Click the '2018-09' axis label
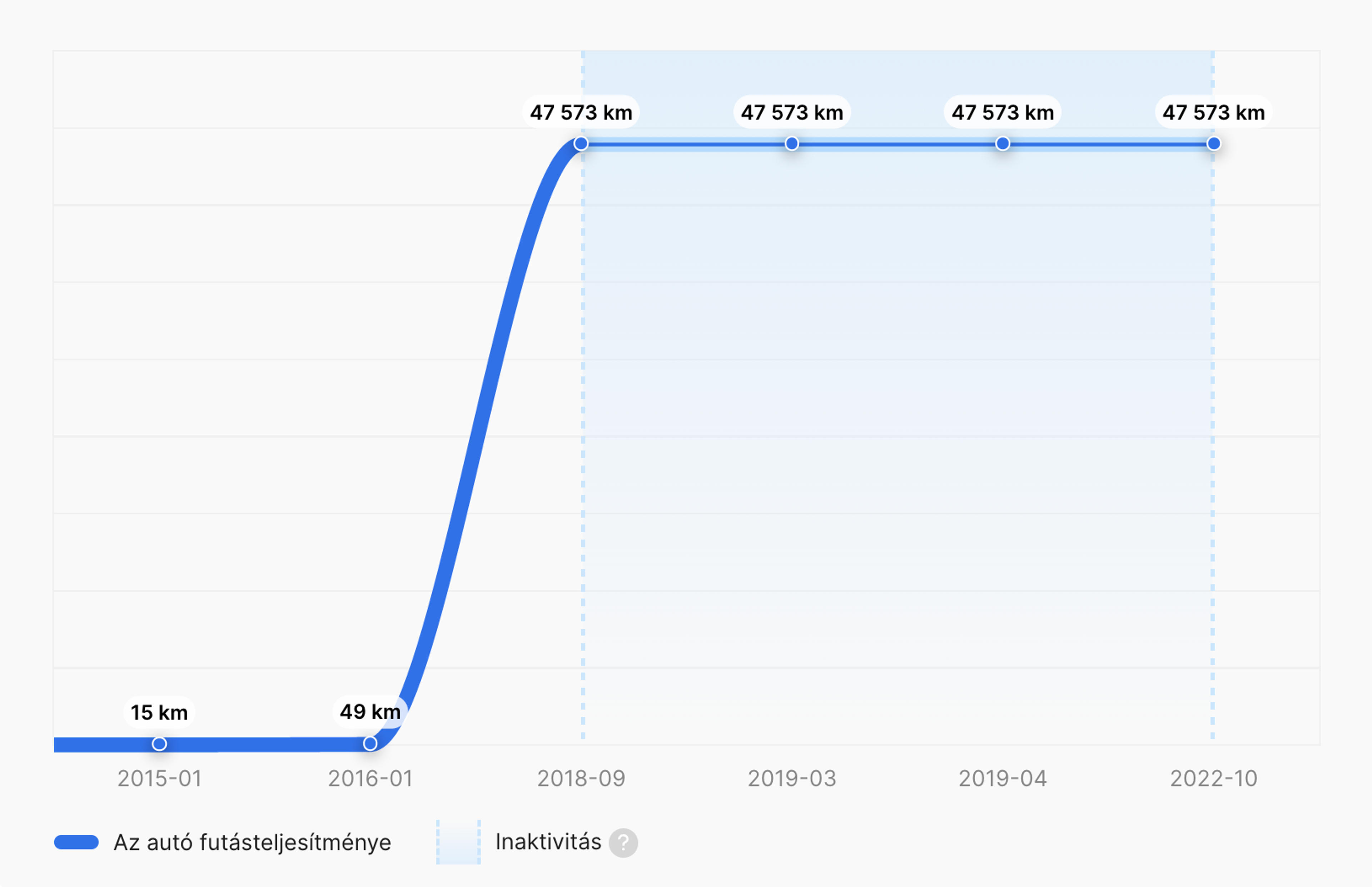This screenshot has height=887, width=1372. coord(581,779)
